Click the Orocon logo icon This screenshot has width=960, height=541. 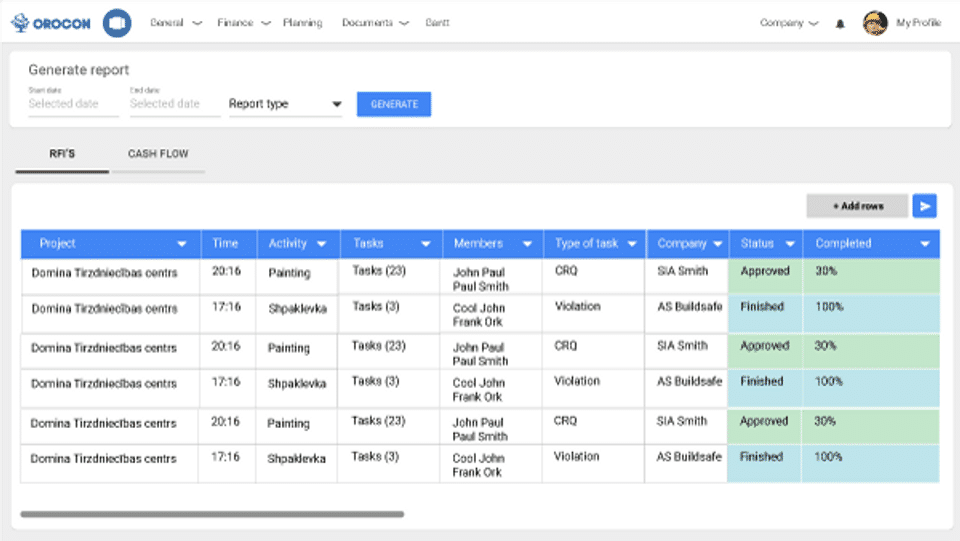tap(22, 22)
